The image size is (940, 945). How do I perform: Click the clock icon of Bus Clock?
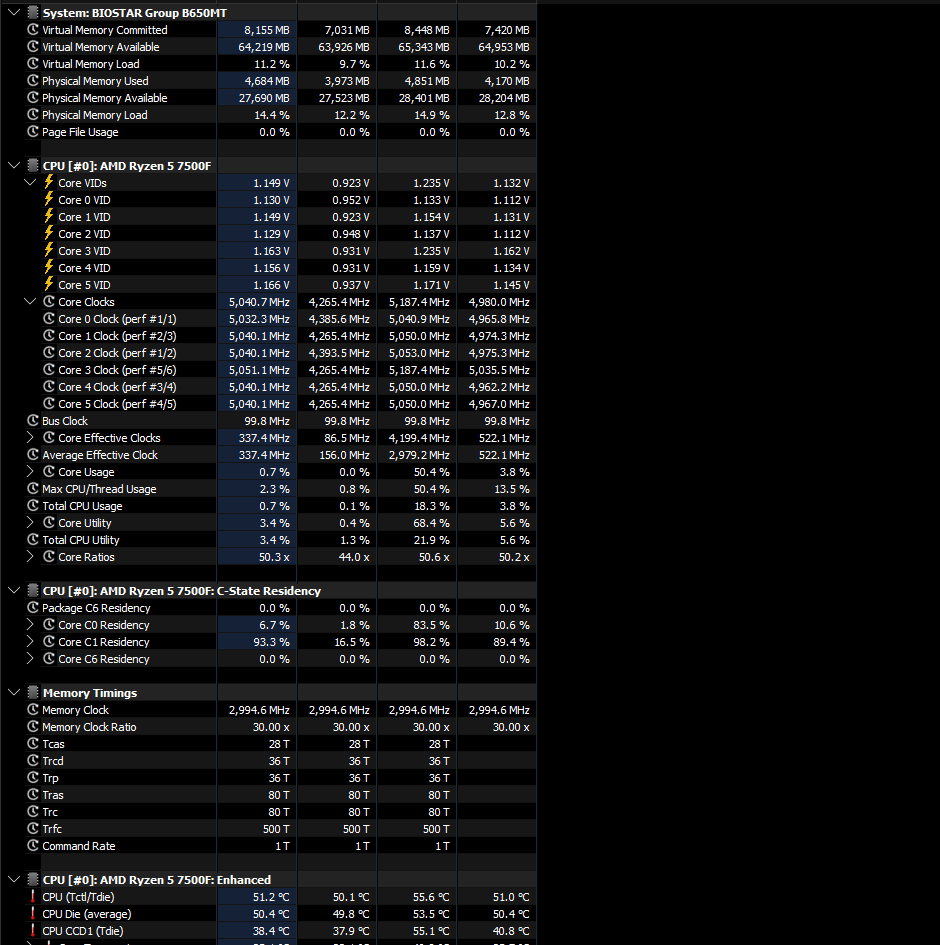[x=33, y=421]
